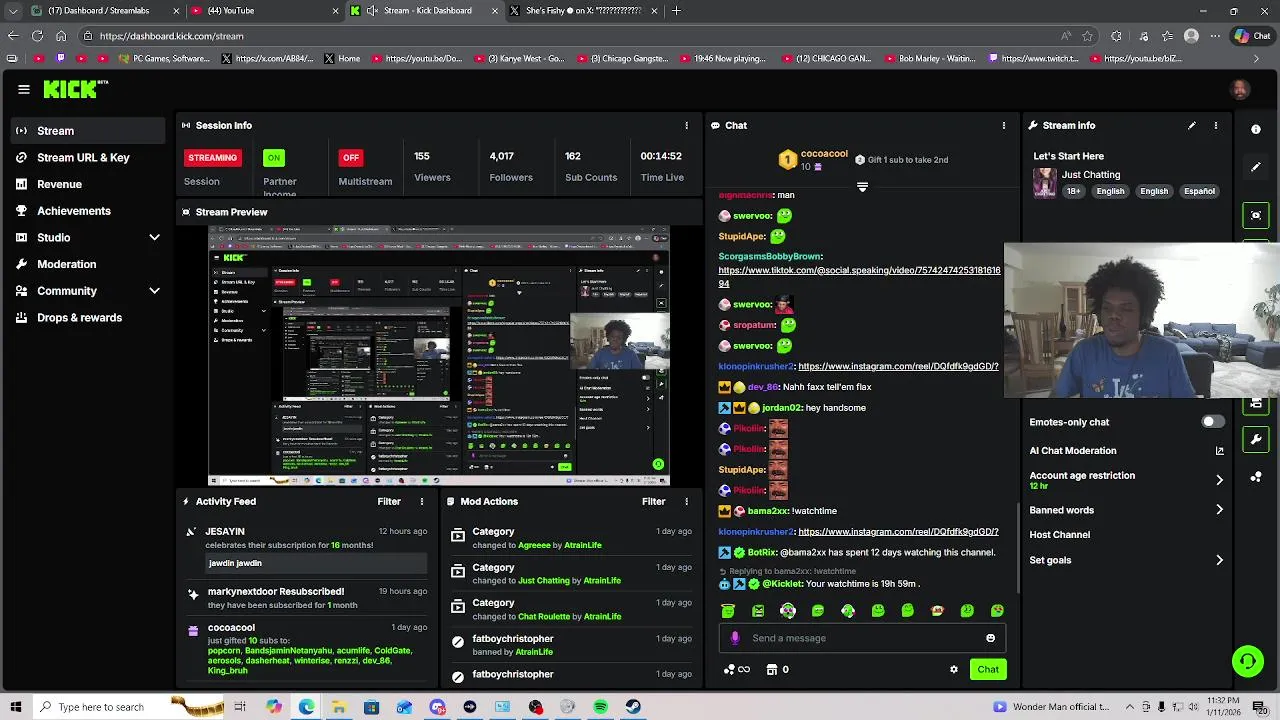The image size is (1280, 720).
Task: Click the info icon in right sidebar
Action: tap(1256, 129)
